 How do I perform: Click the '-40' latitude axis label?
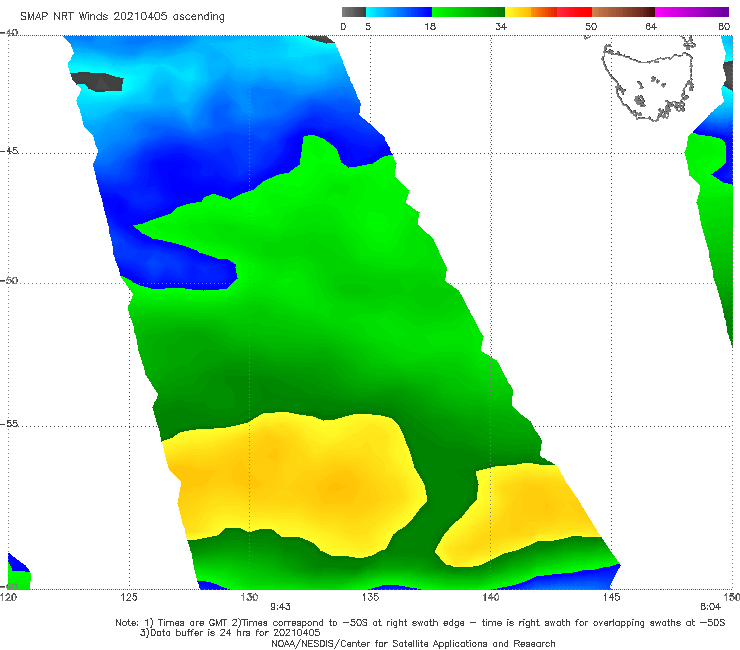(9, 33)
